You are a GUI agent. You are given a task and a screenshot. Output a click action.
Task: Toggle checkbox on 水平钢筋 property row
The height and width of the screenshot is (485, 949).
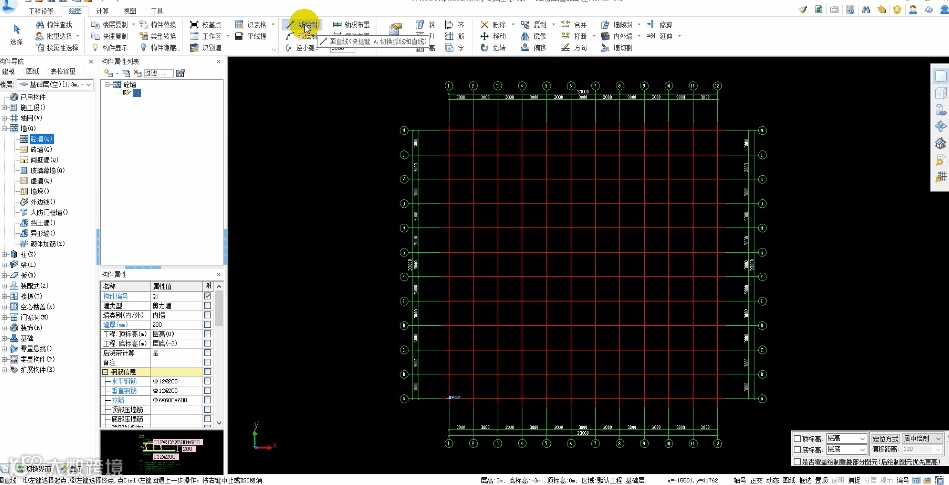point(208,381)
